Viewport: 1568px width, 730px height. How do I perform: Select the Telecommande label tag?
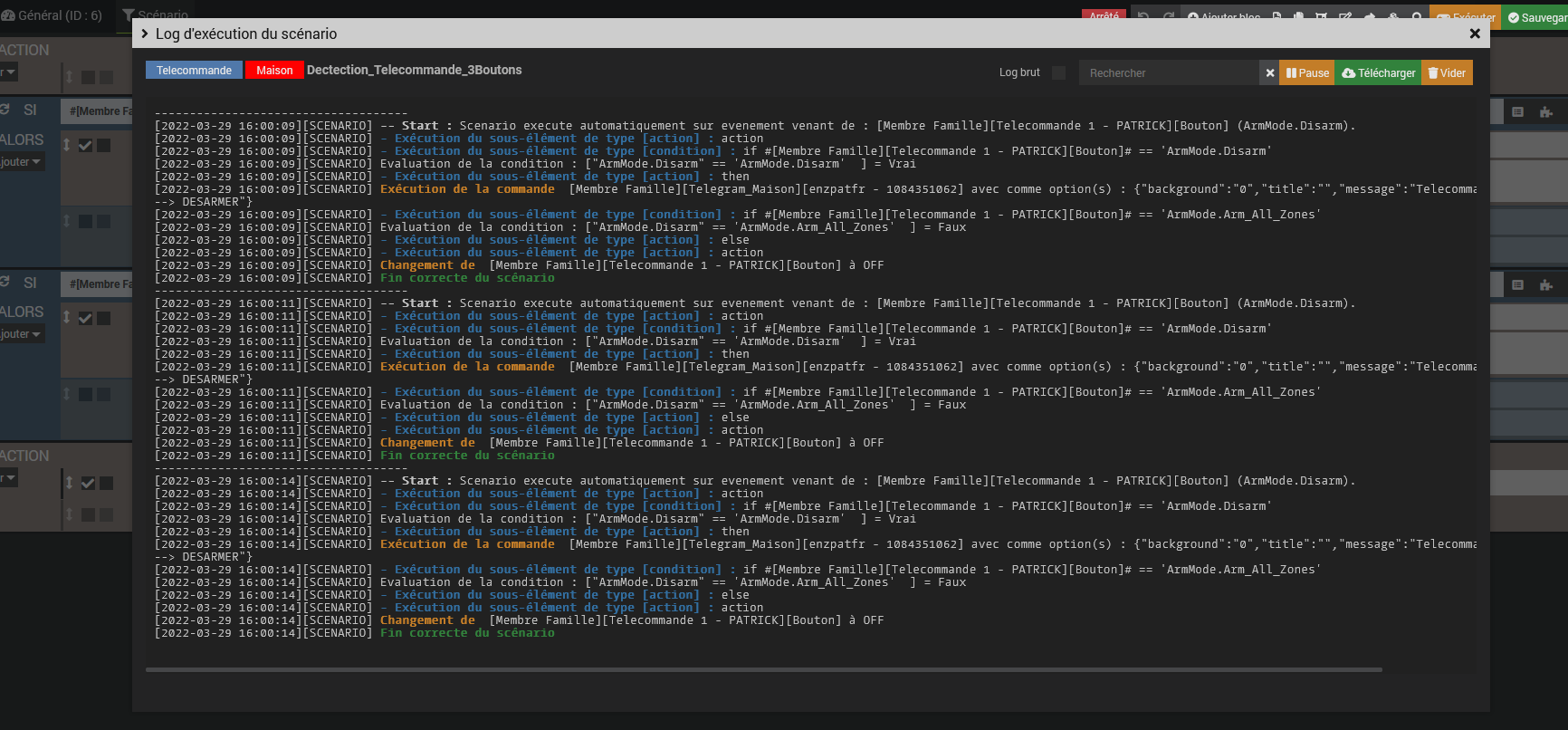(x=194, y=71)
